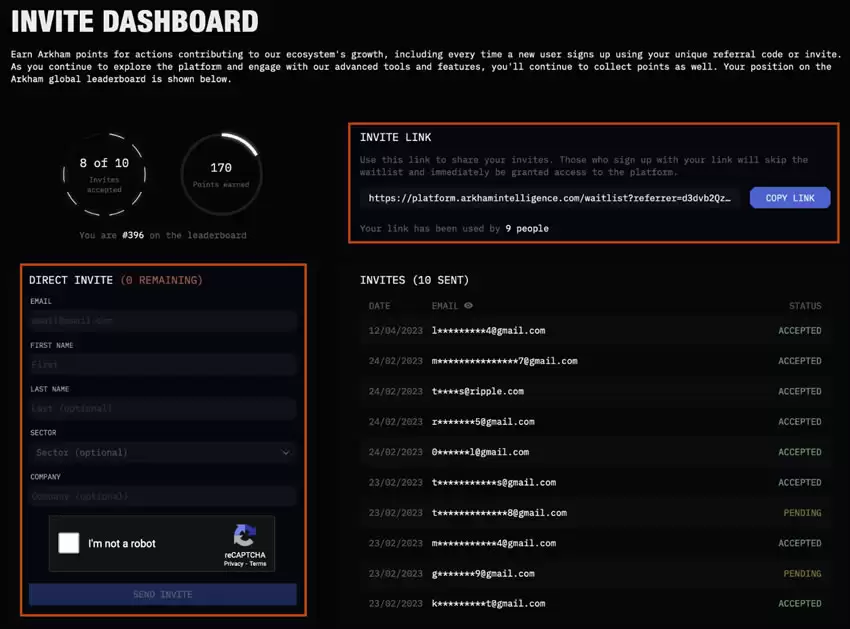
Task: Click the Status column header
Action: (804, 306)
